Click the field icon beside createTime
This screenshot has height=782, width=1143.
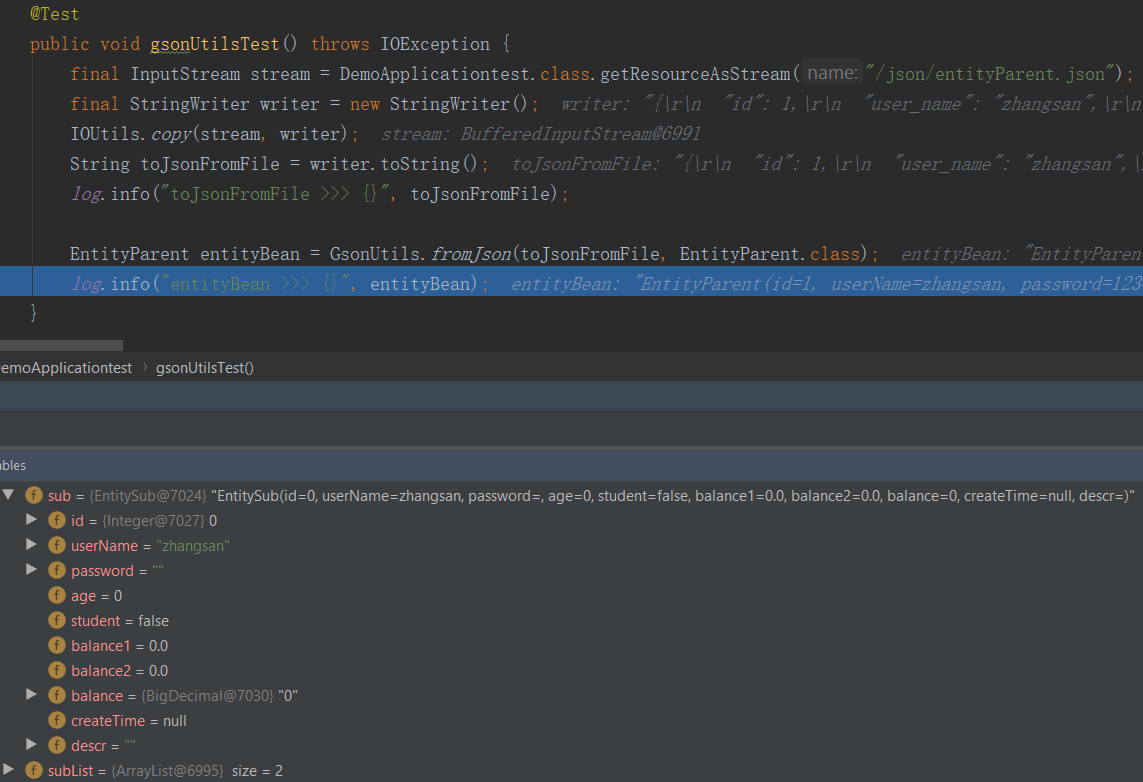coord(57,721)
